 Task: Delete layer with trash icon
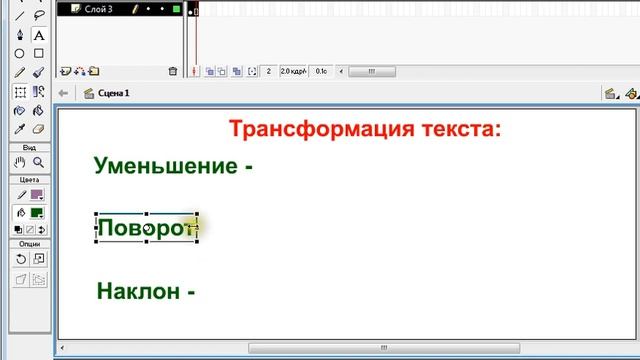click(173, 71)
